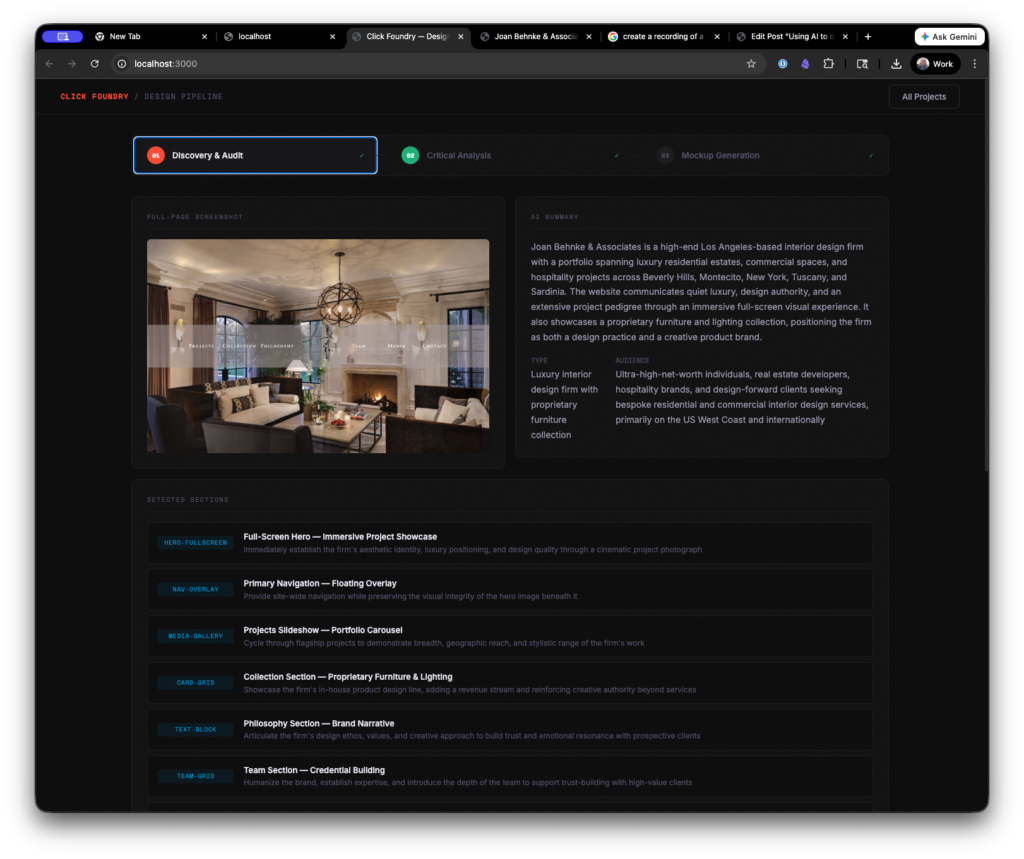Click the 1Password extension icon
The image size is (1024, 859).
coord(782,64)
